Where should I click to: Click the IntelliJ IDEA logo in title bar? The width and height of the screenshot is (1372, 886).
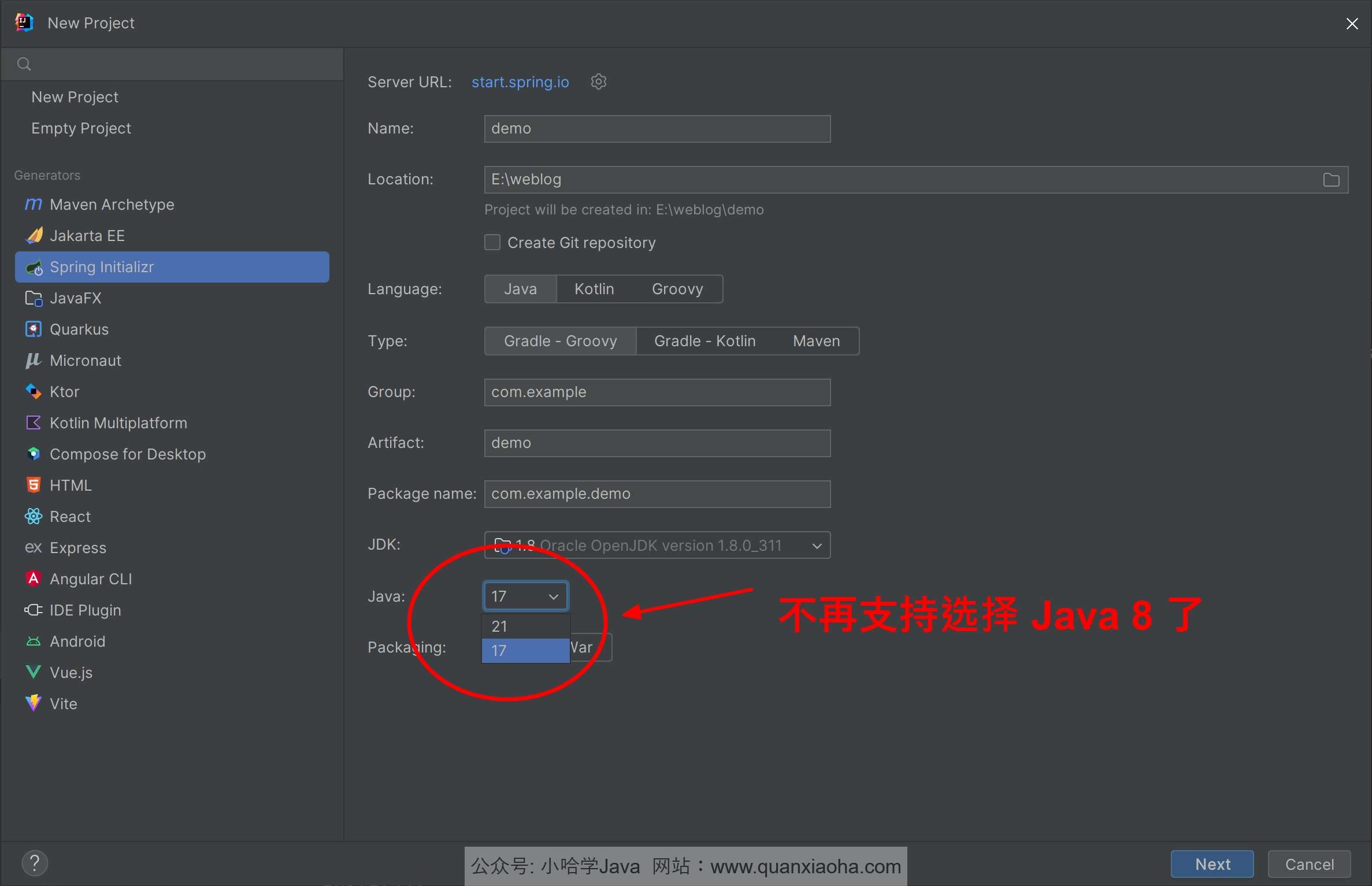pyautogui.click(x=24, y=23)
